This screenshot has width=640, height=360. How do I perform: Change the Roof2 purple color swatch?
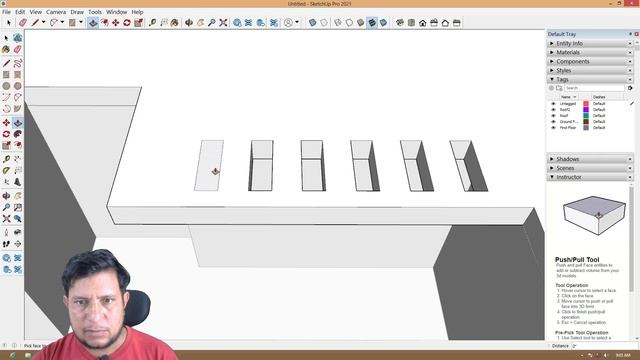click(586, 110)
